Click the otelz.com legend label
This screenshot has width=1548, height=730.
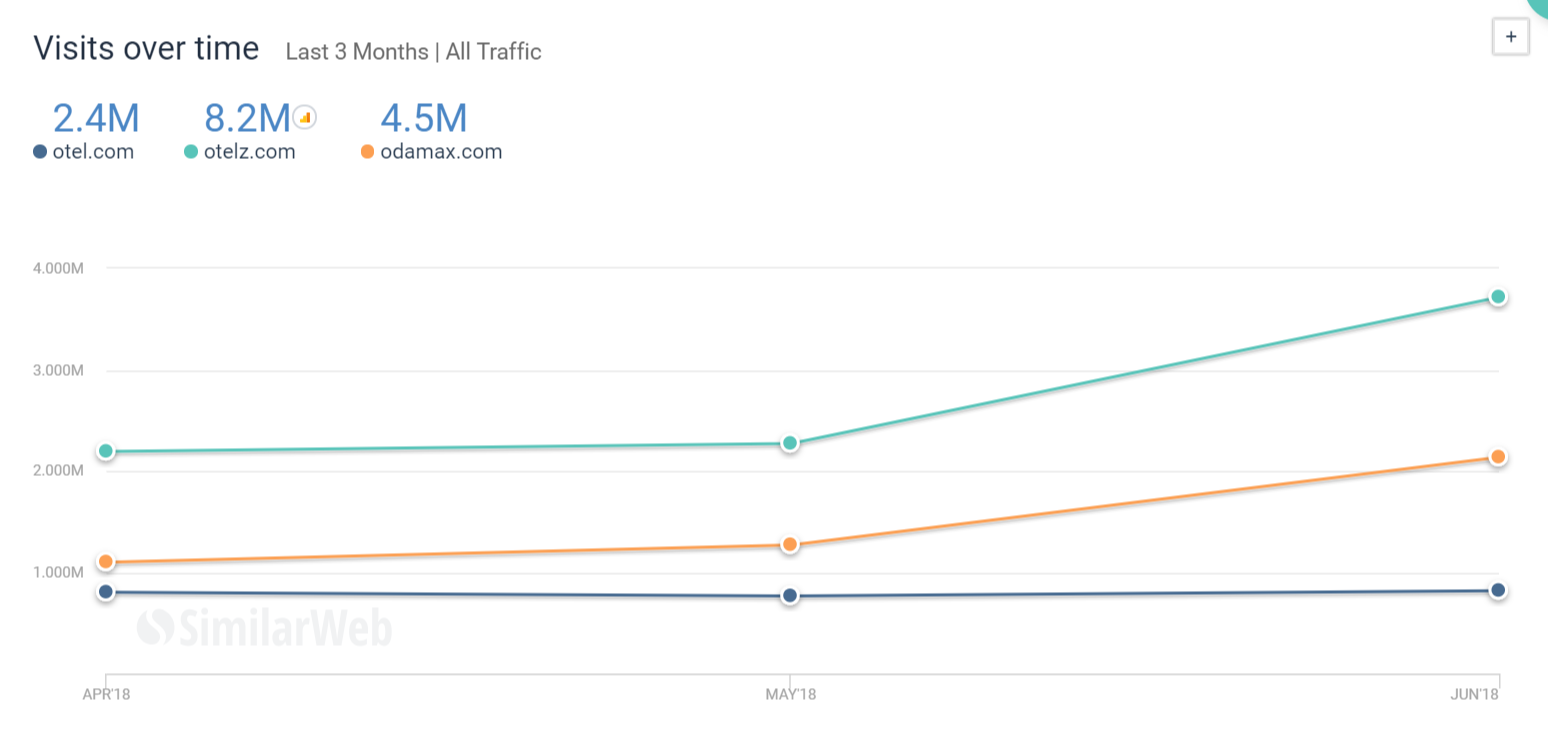[249, 152]
